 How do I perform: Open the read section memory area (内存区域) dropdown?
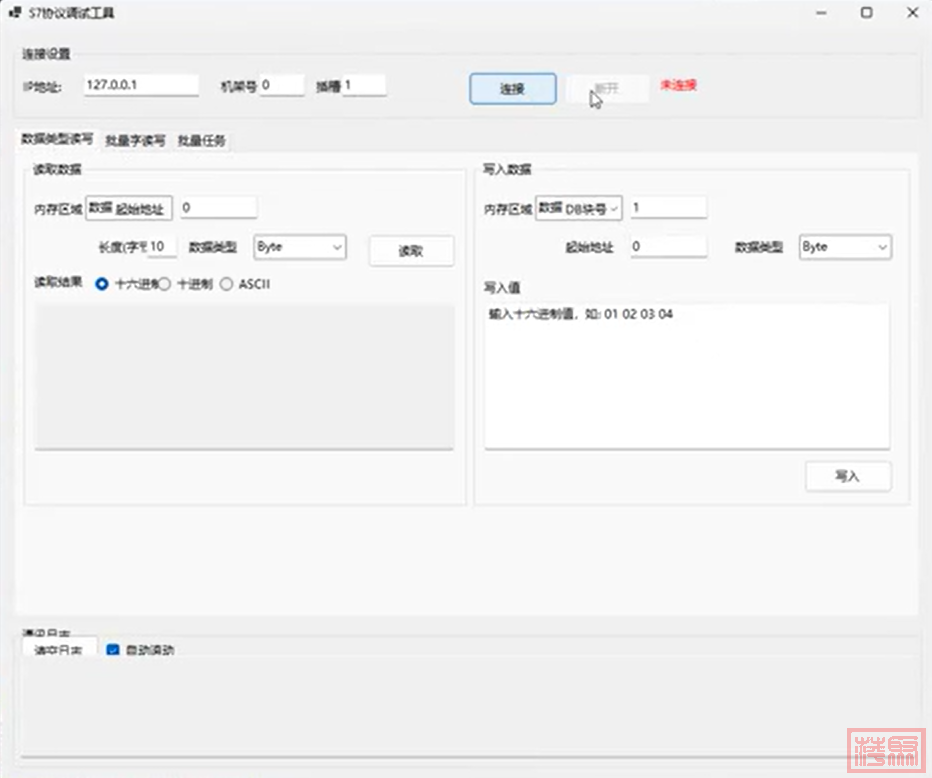pyautogui.click(x=128, y=208)
